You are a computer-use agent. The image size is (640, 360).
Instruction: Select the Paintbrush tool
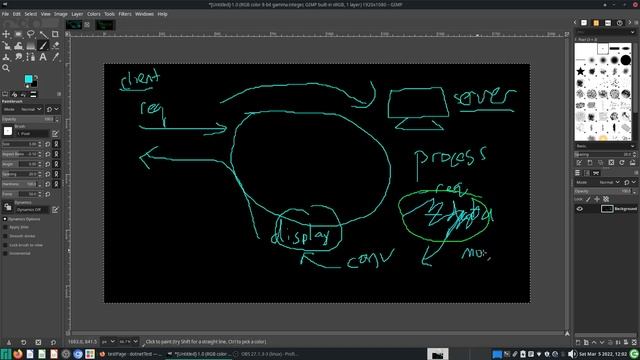[x=43, y=46]
